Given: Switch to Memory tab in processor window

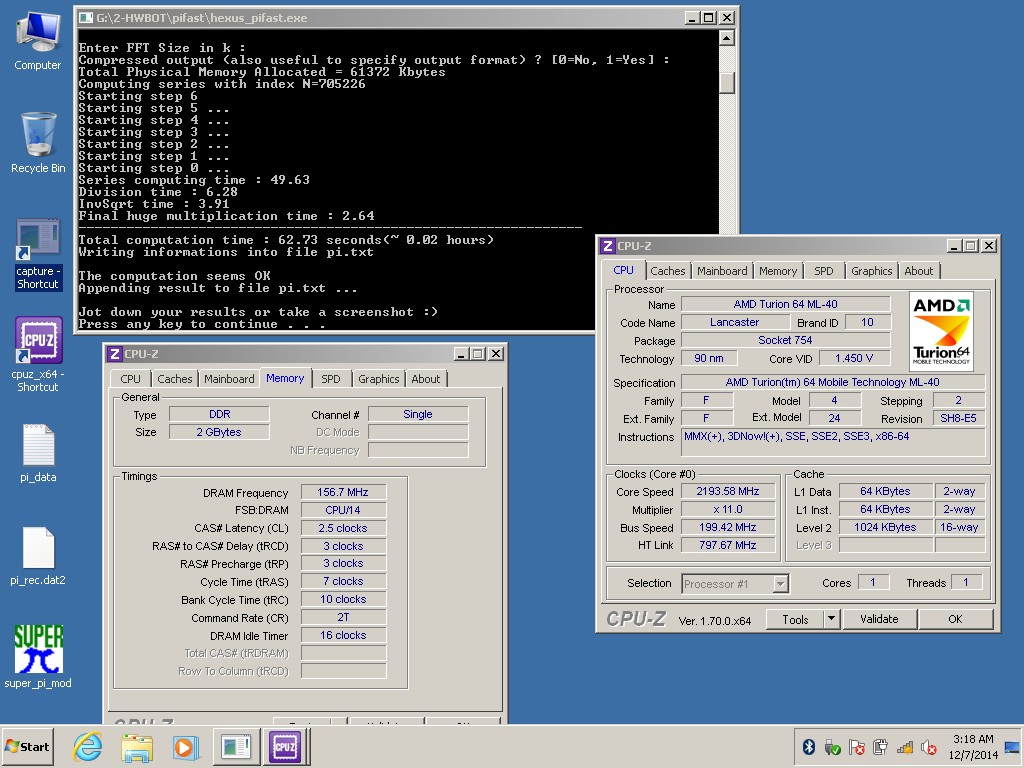Looking at the screenshot, I should (x=778, y=271).
